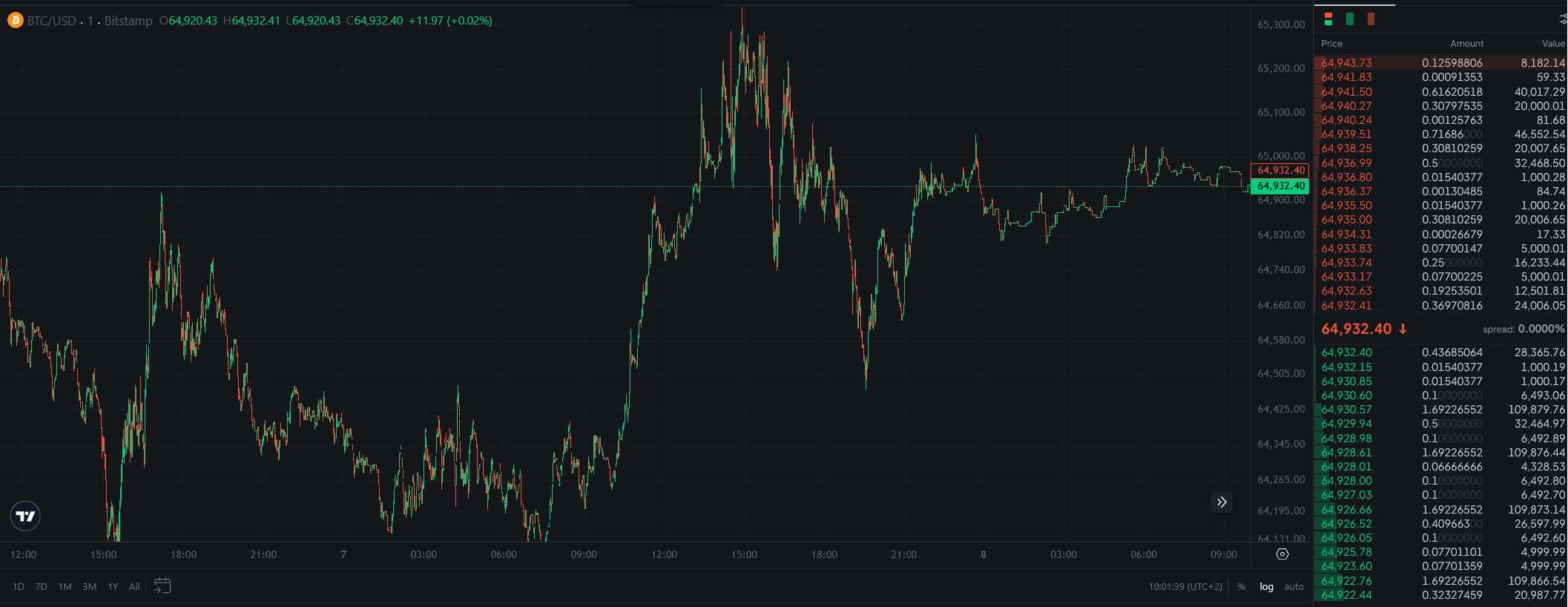Select bid price 64,925.78
Viewport: 1568px width, 607px height.
point(1346,552)
